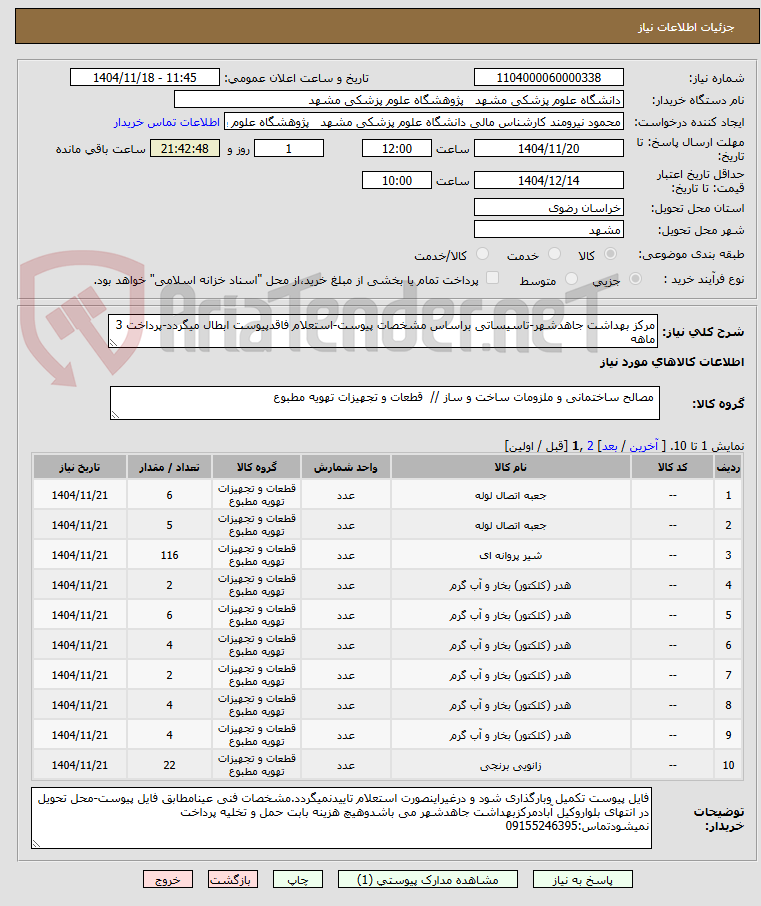Click buyer organization name field

399,100
